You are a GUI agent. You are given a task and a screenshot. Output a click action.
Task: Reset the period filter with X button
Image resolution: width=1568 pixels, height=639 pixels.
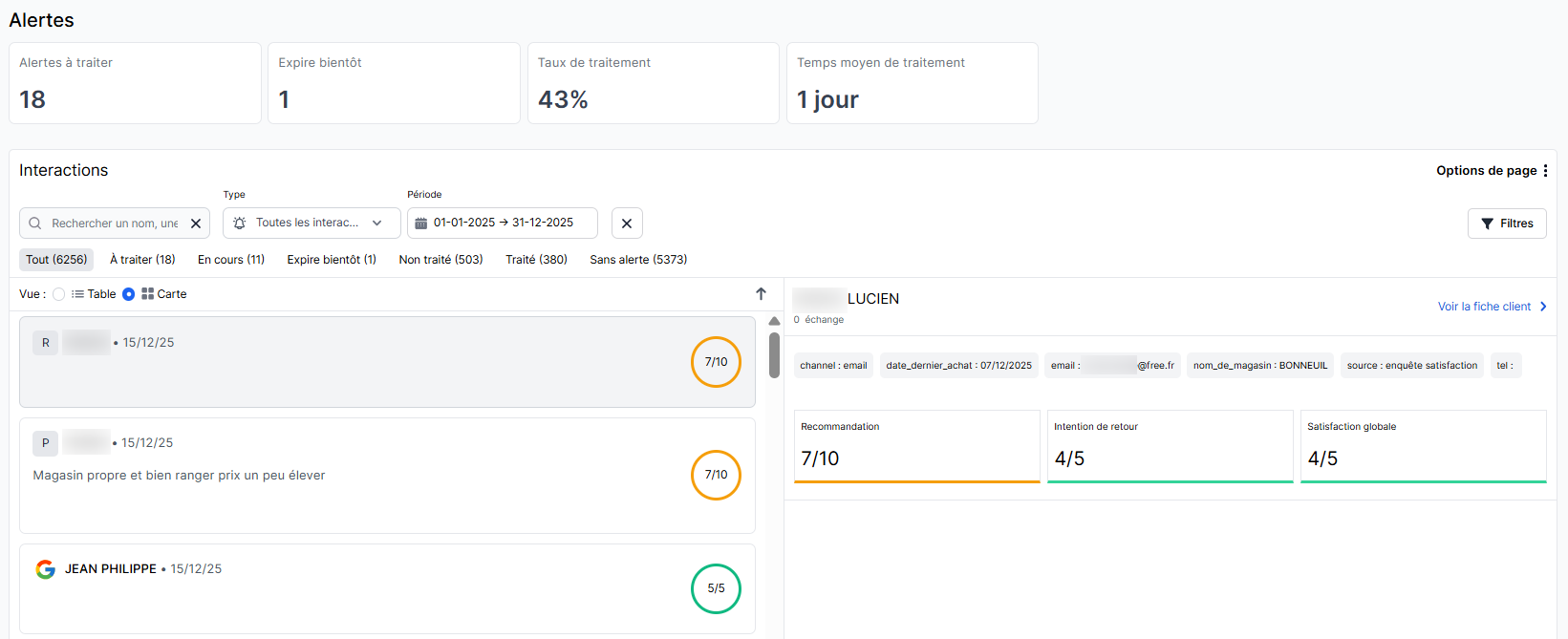coord(627,224)
